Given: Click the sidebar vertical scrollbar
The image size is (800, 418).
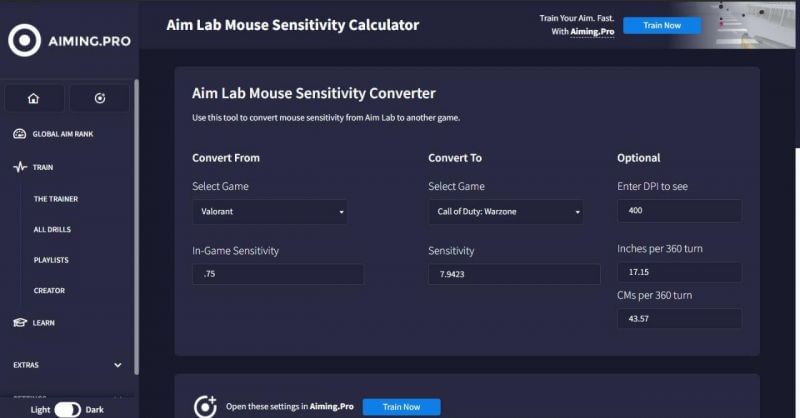Looking at the screenshot, I should point(137,200).
